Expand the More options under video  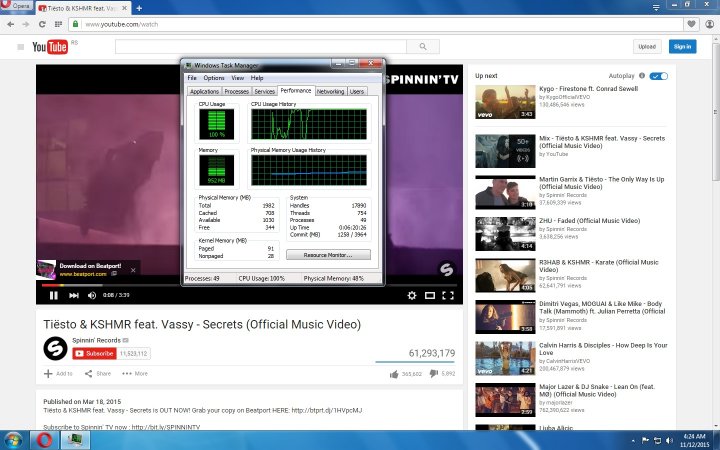(x=135, y=374)
